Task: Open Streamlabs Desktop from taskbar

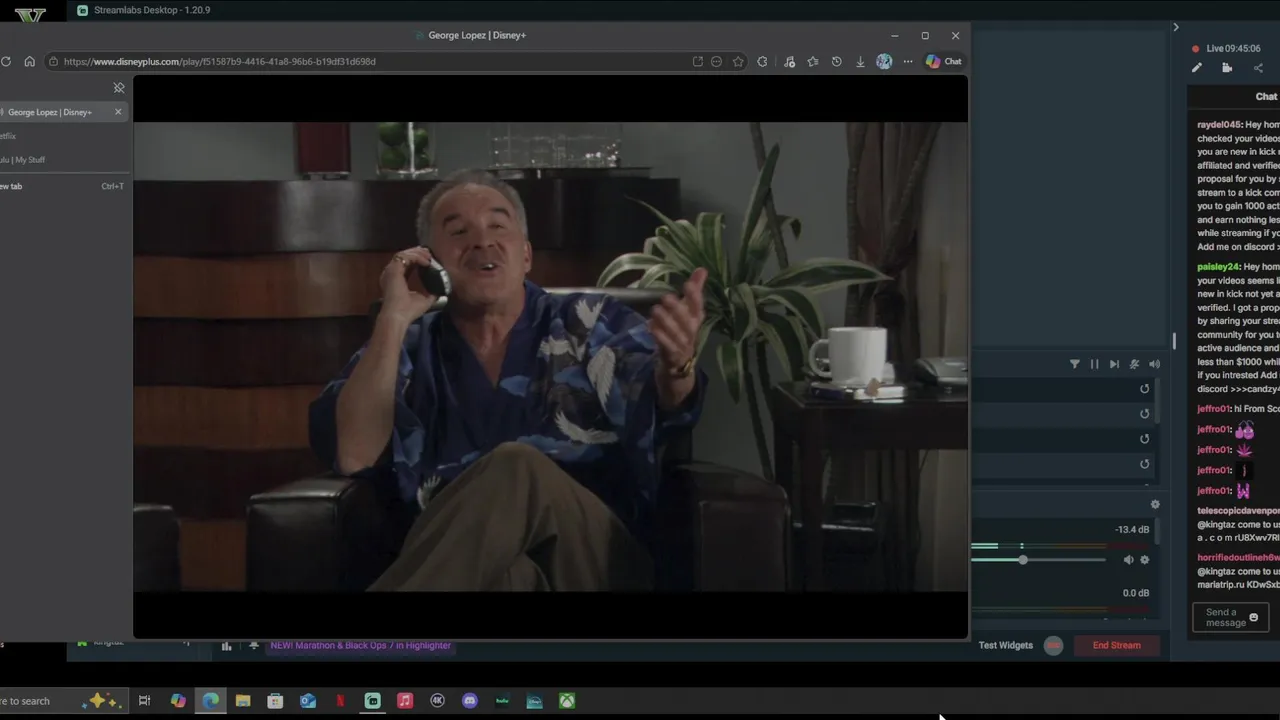Action: click(x=373, y=701)
